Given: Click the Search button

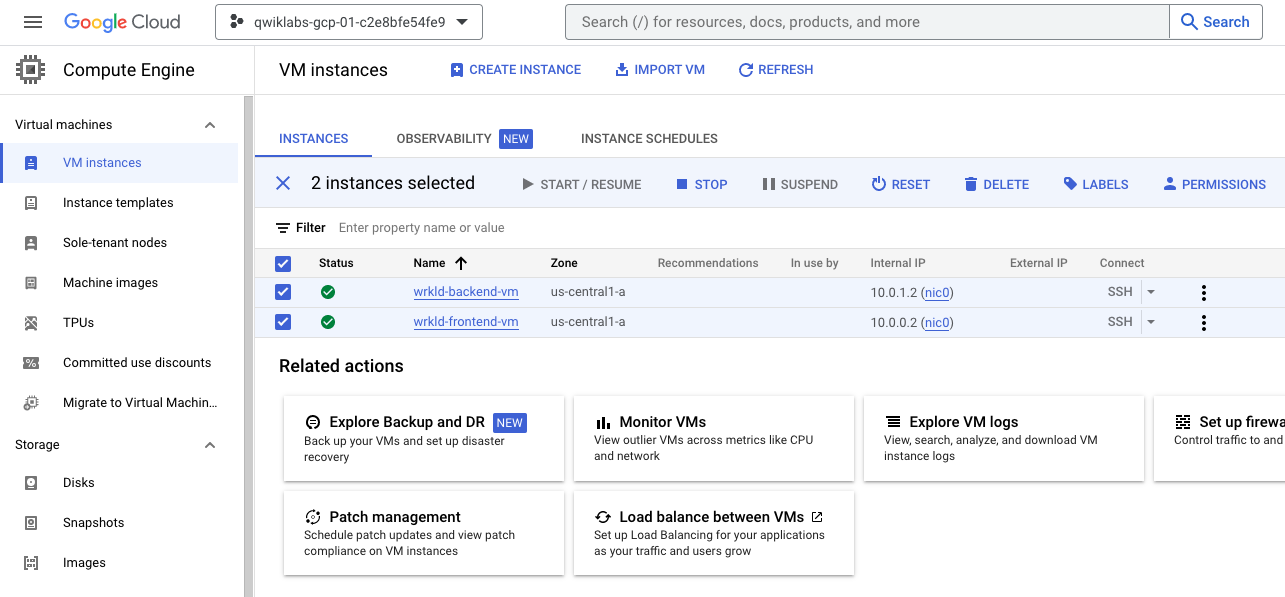Looking at the screenshot, I should 1215,22.
